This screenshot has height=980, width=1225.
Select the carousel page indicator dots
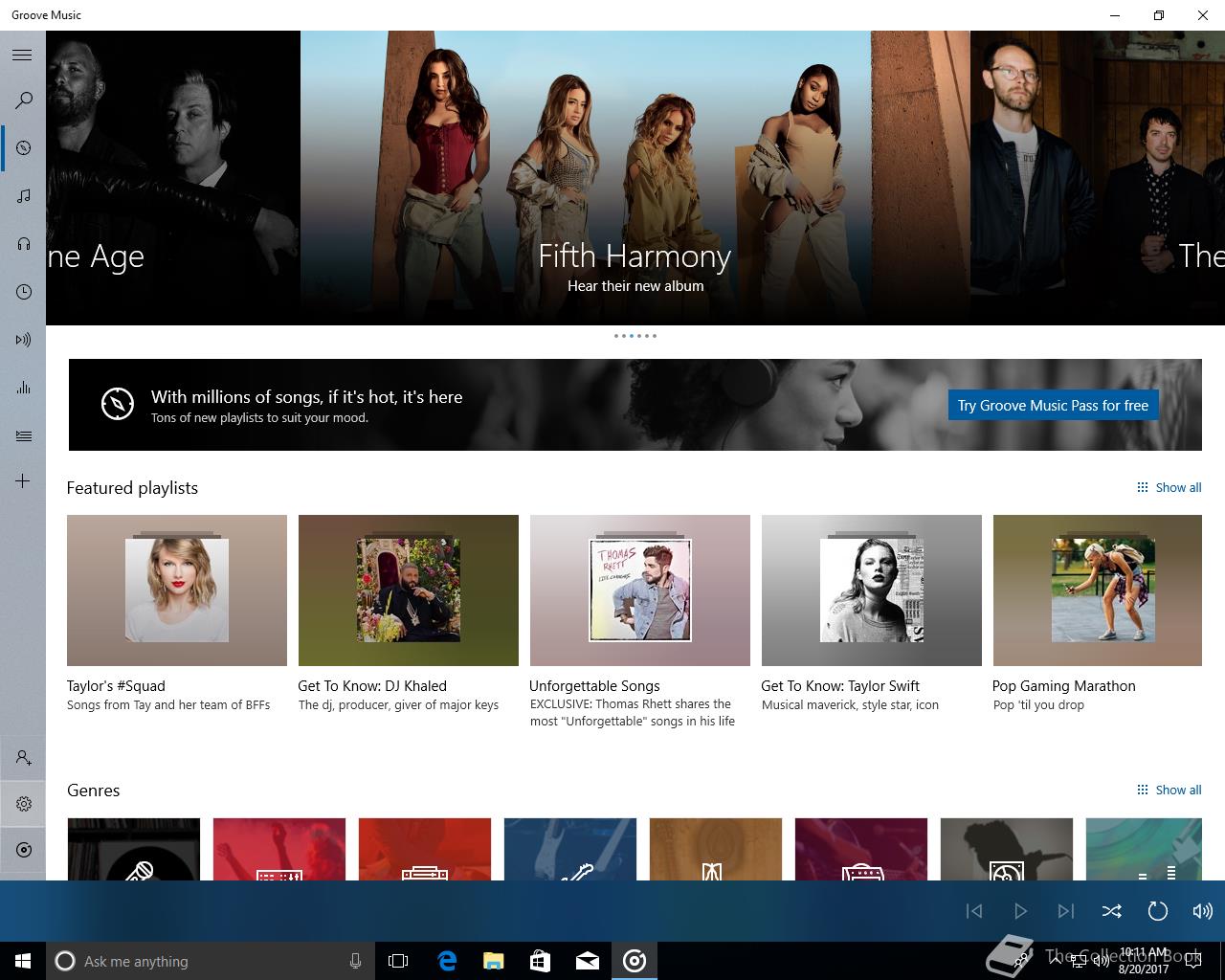pyautogui.click(x=635, y=336)
